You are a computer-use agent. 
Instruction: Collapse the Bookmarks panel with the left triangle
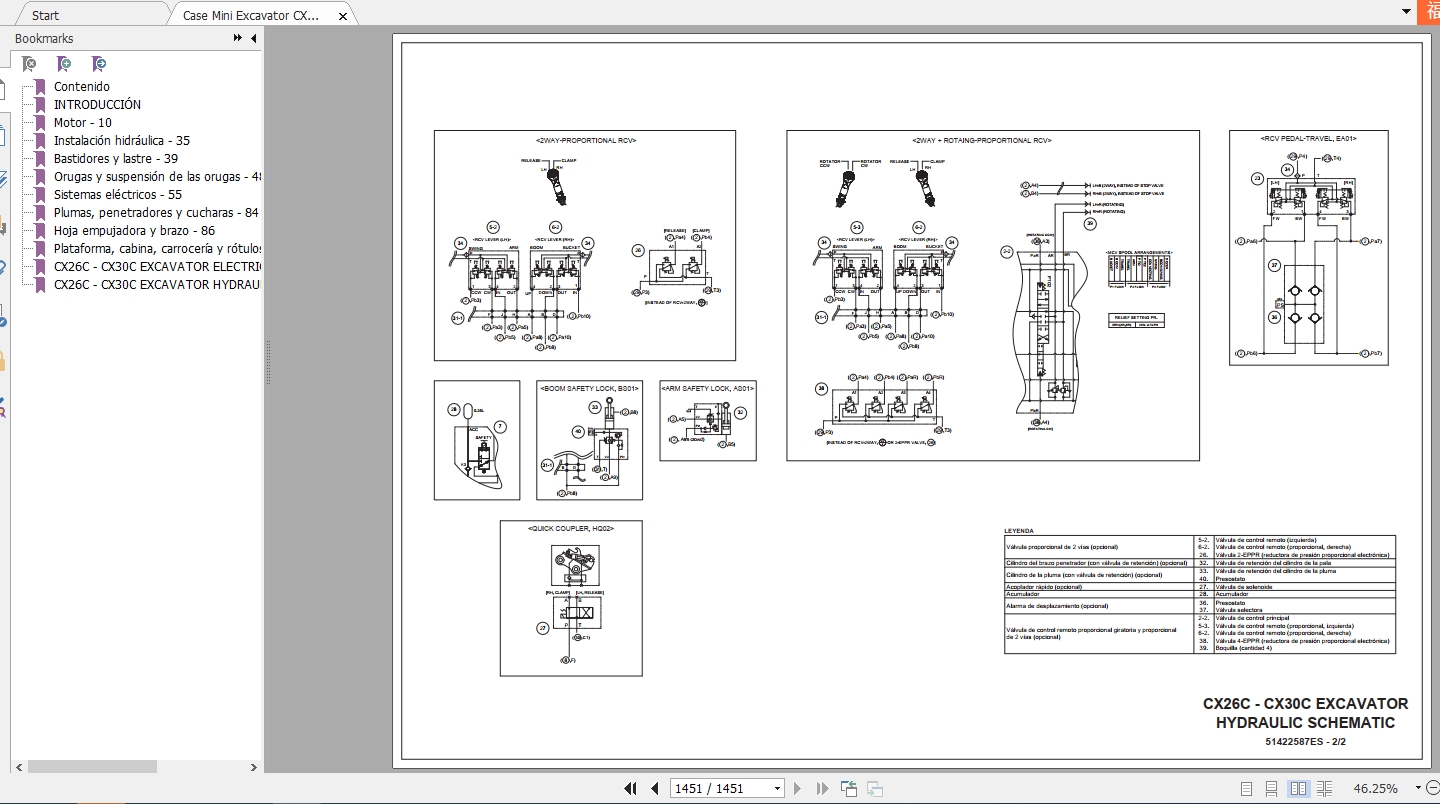[x=253, y=38]
